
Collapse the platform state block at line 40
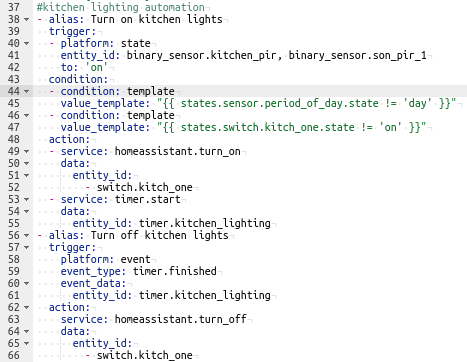click(27, 43)
